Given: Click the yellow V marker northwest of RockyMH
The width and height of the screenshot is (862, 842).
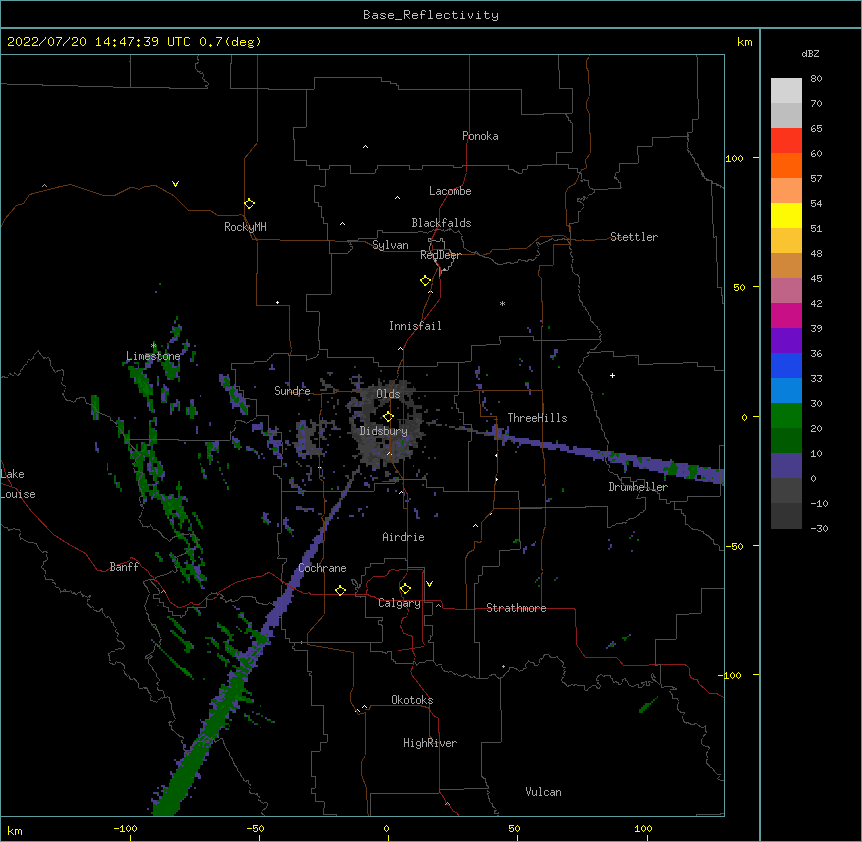Looking at the screenshot, I should [175, 184].
